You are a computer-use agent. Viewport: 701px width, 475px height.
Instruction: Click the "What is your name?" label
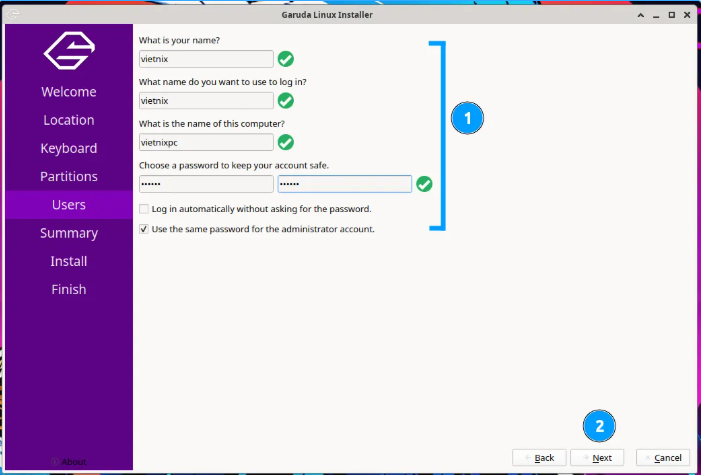179,40
